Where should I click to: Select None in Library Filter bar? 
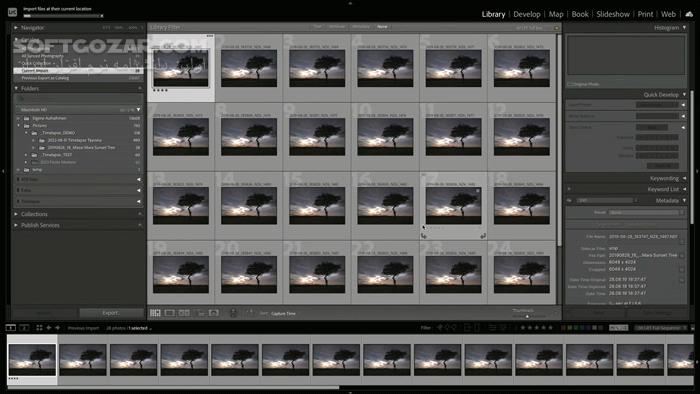point(382,27)
